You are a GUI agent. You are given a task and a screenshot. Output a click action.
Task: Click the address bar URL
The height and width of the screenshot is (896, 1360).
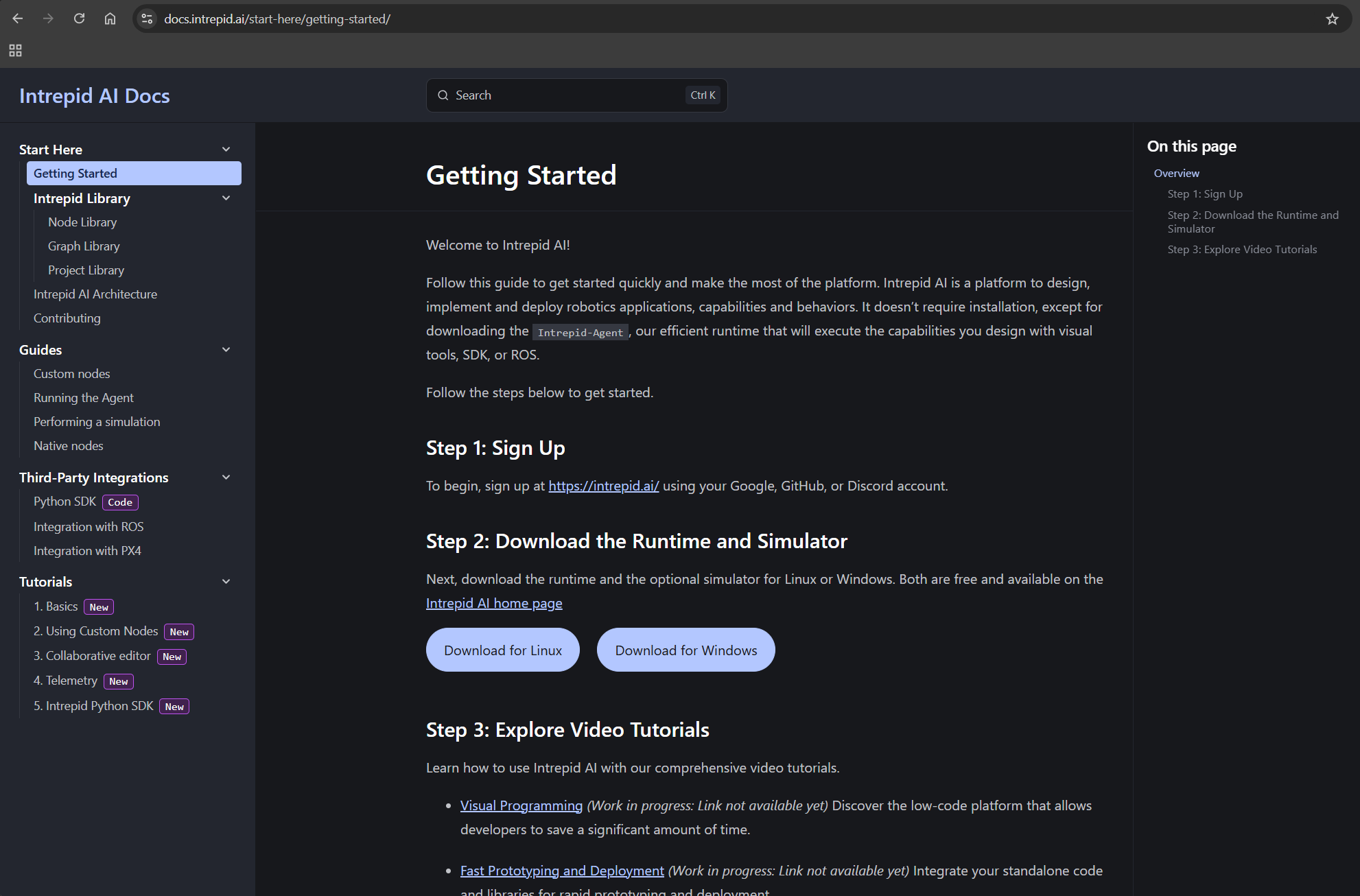pos(277,19)
